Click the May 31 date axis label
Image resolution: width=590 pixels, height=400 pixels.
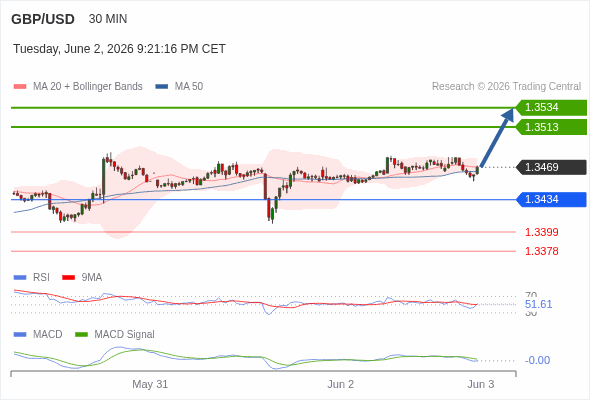pos(150,385)
